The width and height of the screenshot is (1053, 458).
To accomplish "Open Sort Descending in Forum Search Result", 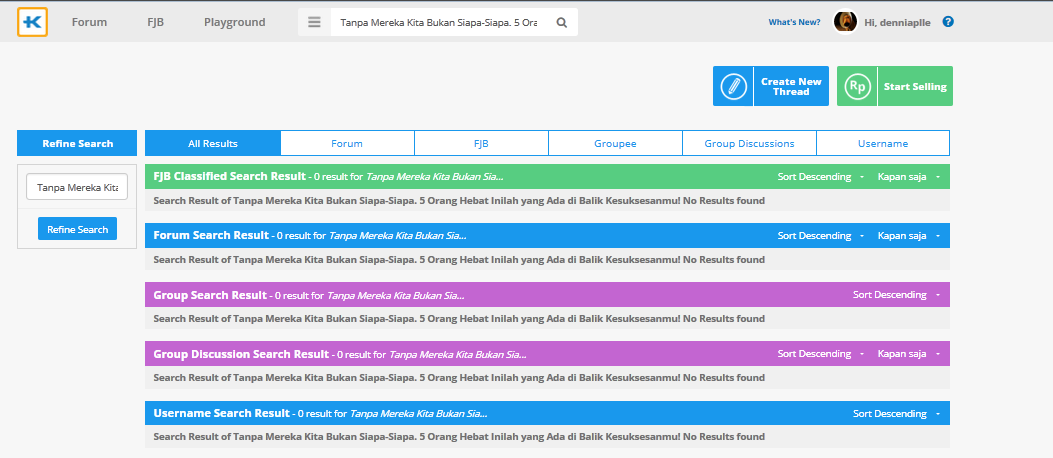I will (x=820, y=236).
